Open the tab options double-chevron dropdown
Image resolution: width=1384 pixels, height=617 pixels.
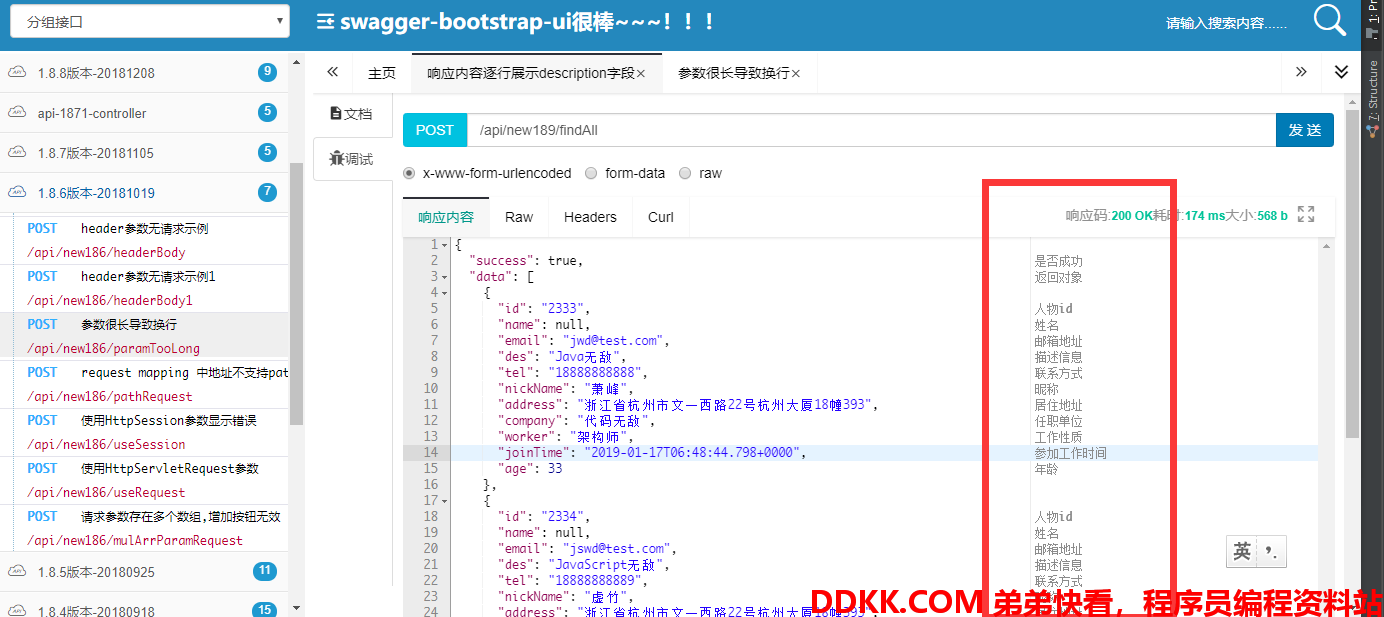pos(1341,72)
